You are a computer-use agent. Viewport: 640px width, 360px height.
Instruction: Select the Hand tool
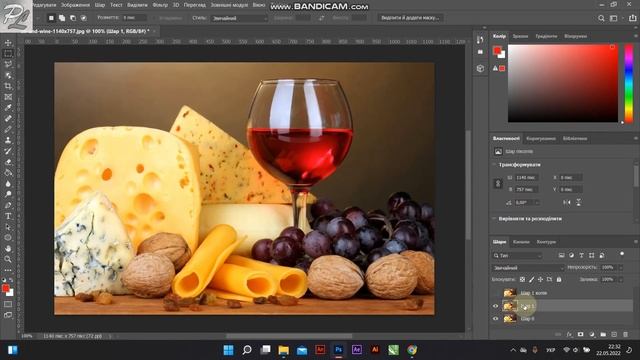coord(8,248)
